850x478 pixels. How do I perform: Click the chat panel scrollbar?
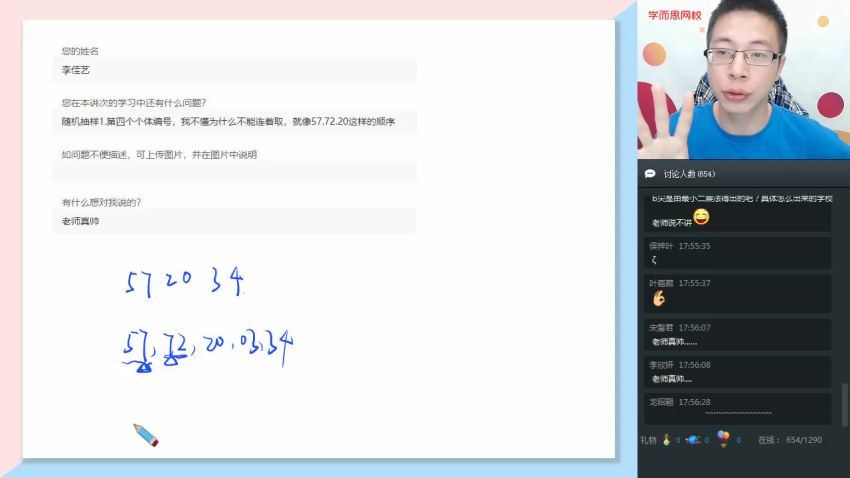click(x=845, y=405)
